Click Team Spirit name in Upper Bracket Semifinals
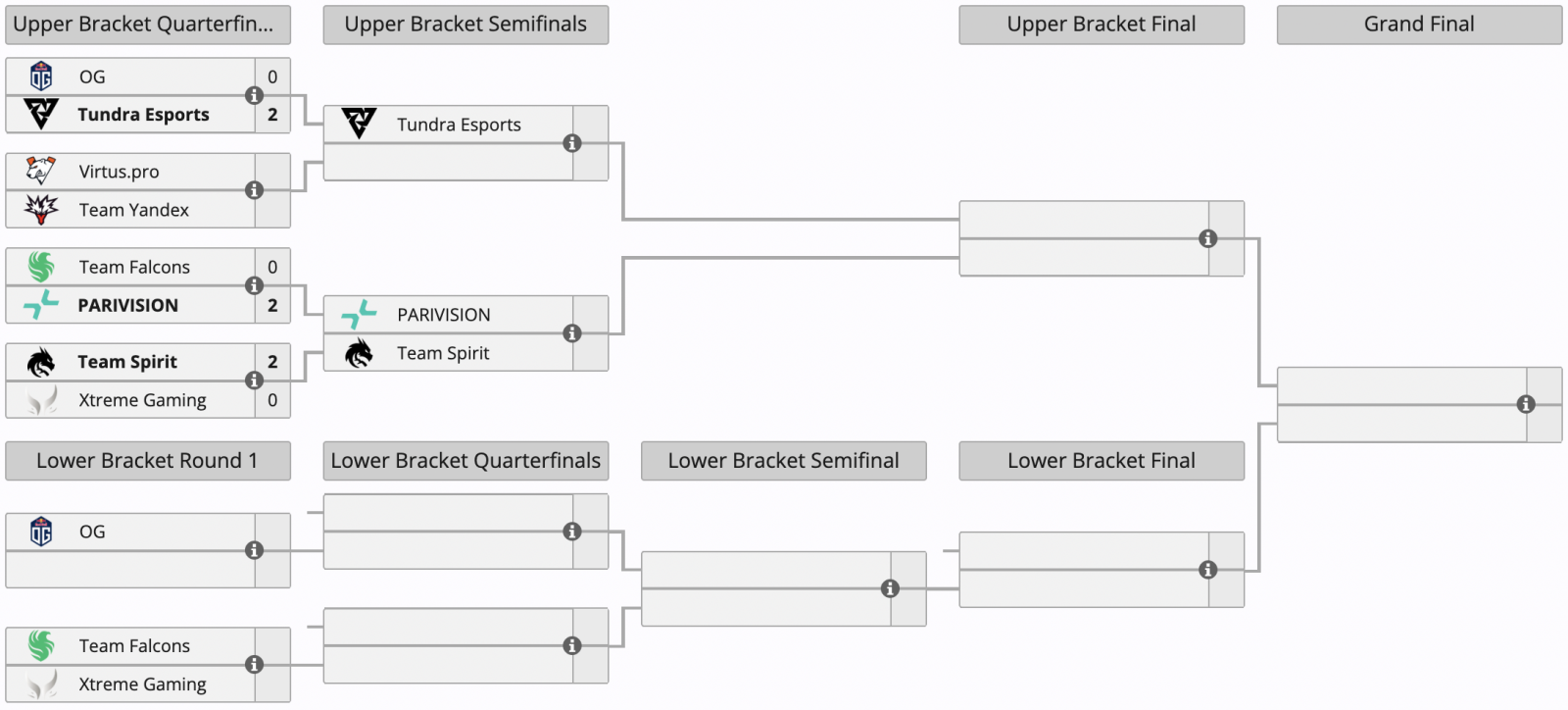Image resolution: width=1568 pixels, height=710 pixels. [443, 353]
